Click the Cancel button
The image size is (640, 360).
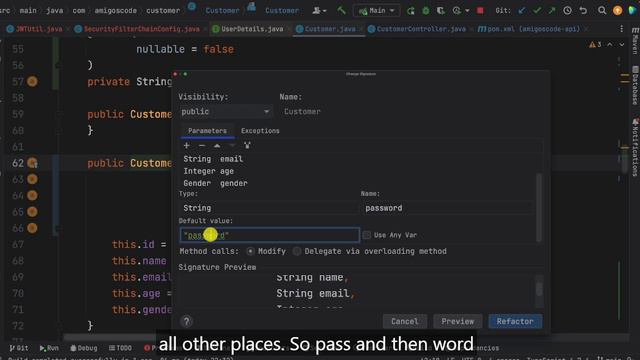404,321
